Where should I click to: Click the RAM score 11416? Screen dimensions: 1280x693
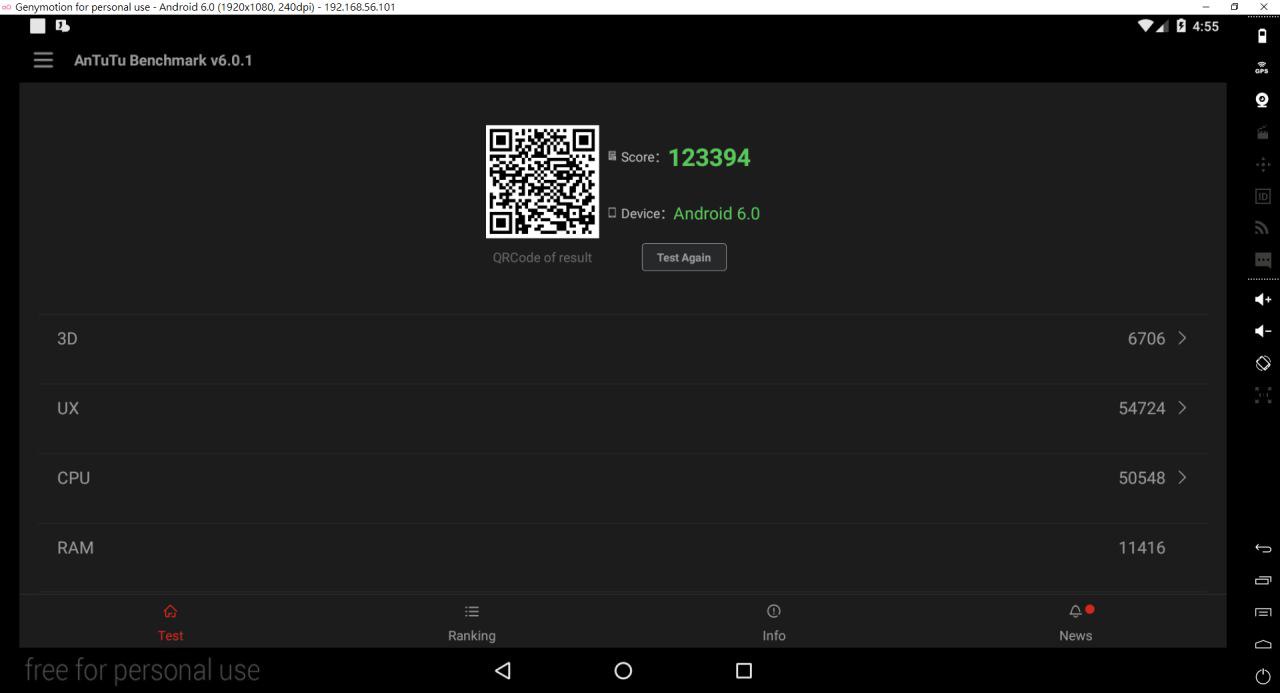[x=1142, y=548]
